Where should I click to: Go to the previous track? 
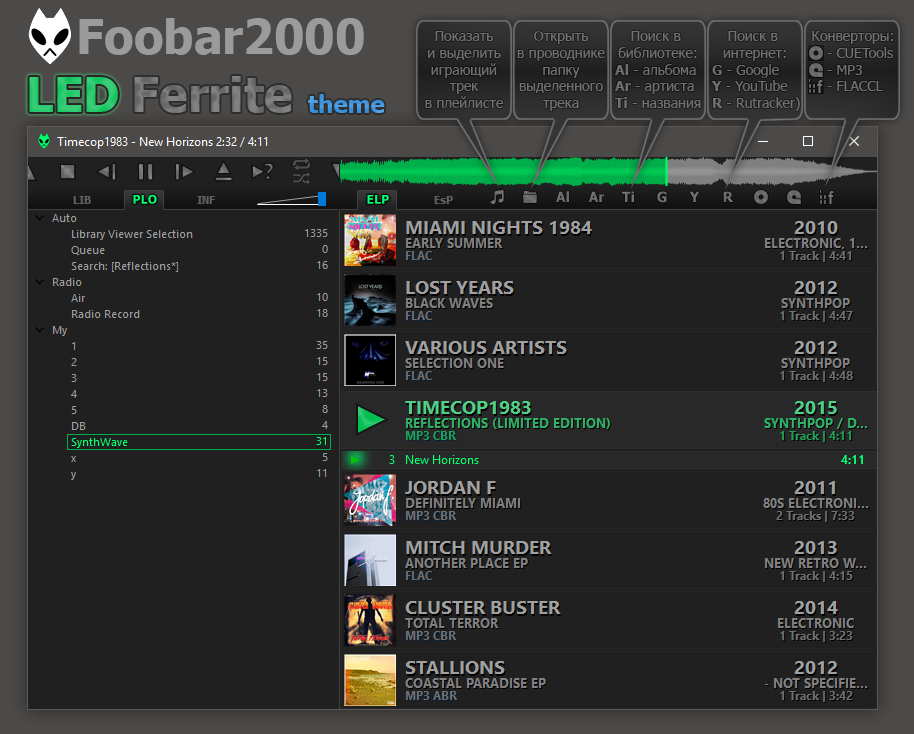coord(107,171)
